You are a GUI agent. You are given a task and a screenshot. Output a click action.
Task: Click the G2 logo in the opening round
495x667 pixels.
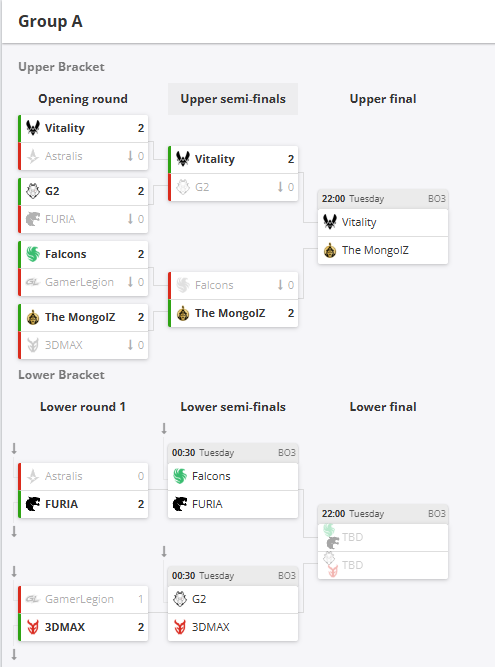pos(33,191)
